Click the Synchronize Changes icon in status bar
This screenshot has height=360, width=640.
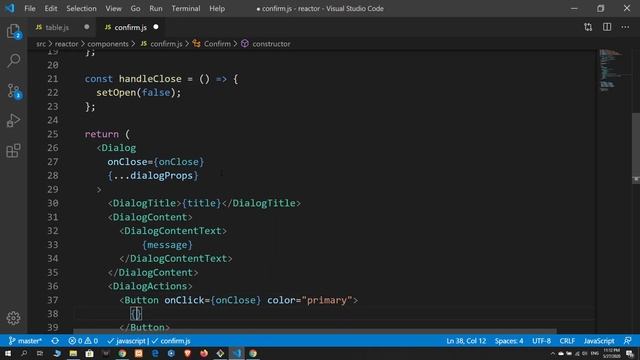55,341
